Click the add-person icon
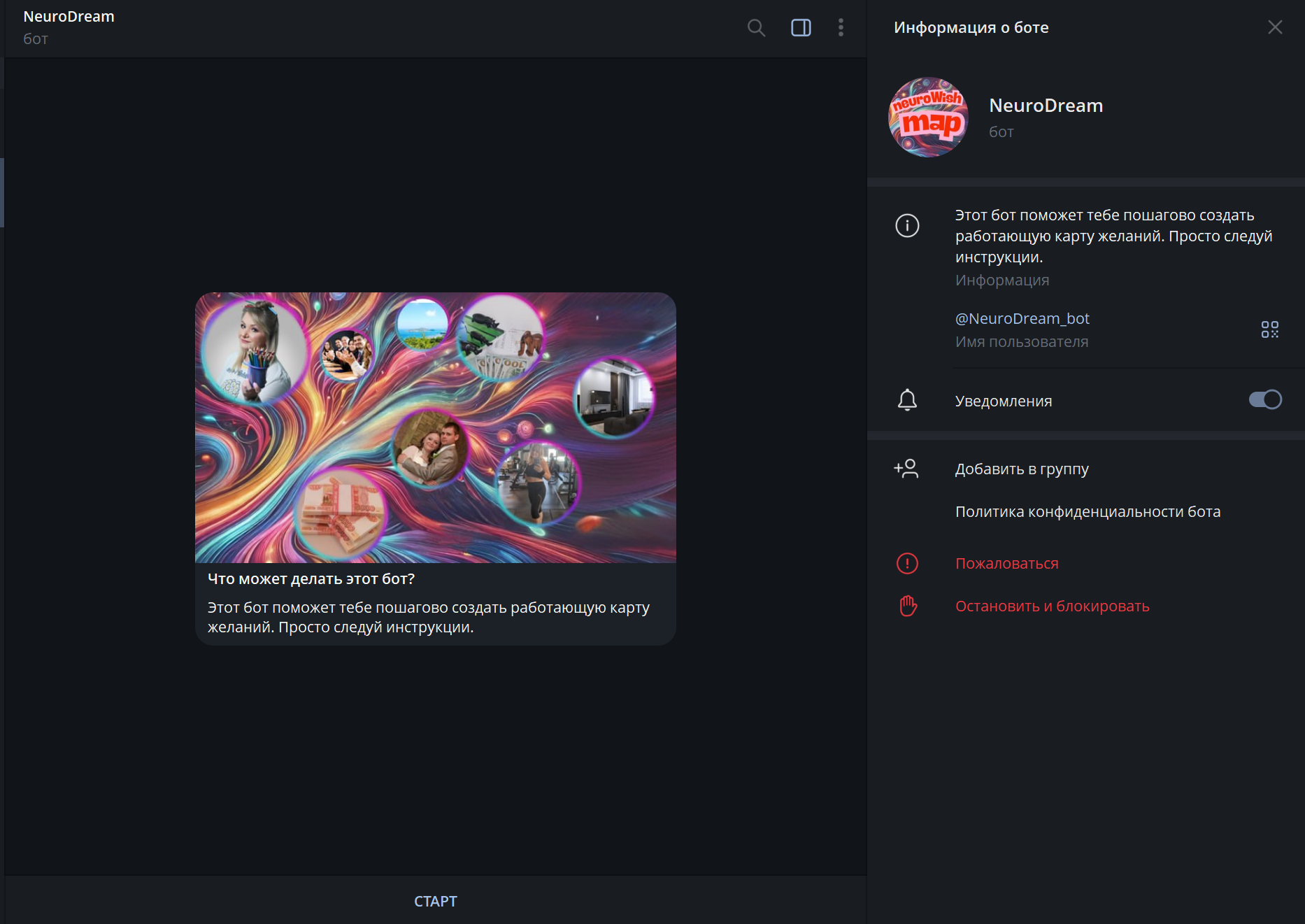 (x=906, y=469)
